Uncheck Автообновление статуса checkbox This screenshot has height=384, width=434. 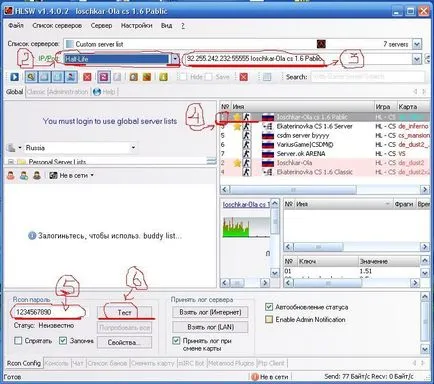point(269,307)
